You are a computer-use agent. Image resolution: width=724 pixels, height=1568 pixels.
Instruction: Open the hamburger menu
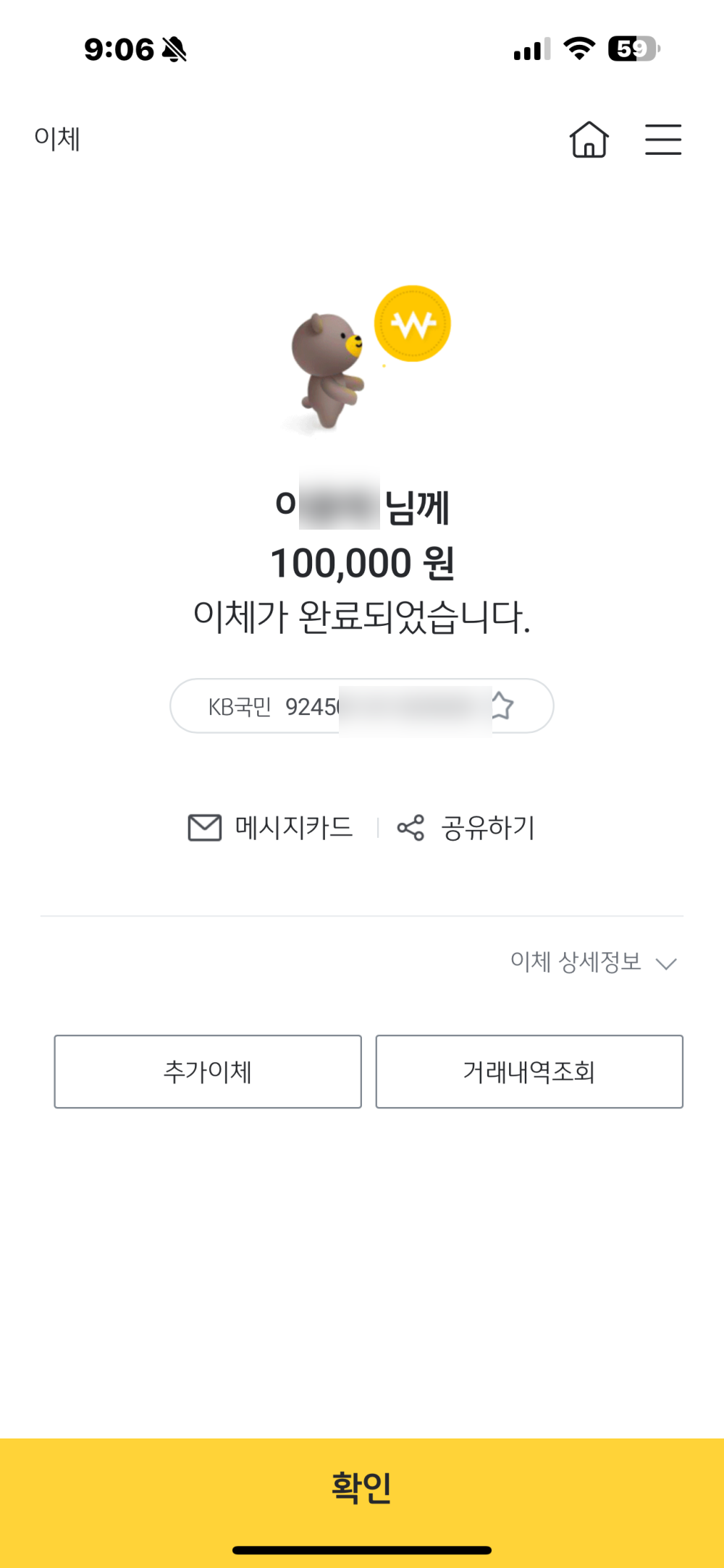(x=663, y=139)
